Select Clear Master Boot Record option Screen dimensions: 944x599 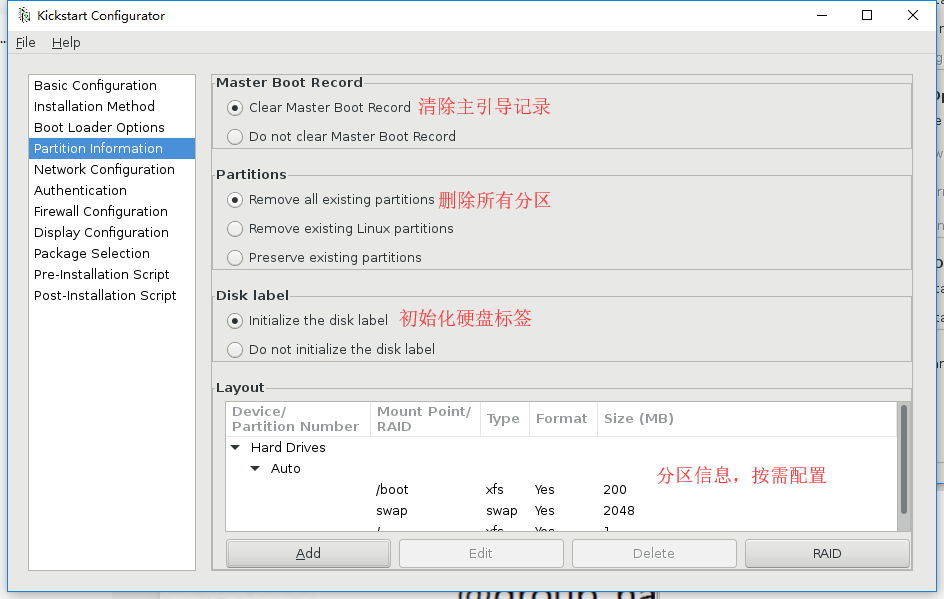235,108
